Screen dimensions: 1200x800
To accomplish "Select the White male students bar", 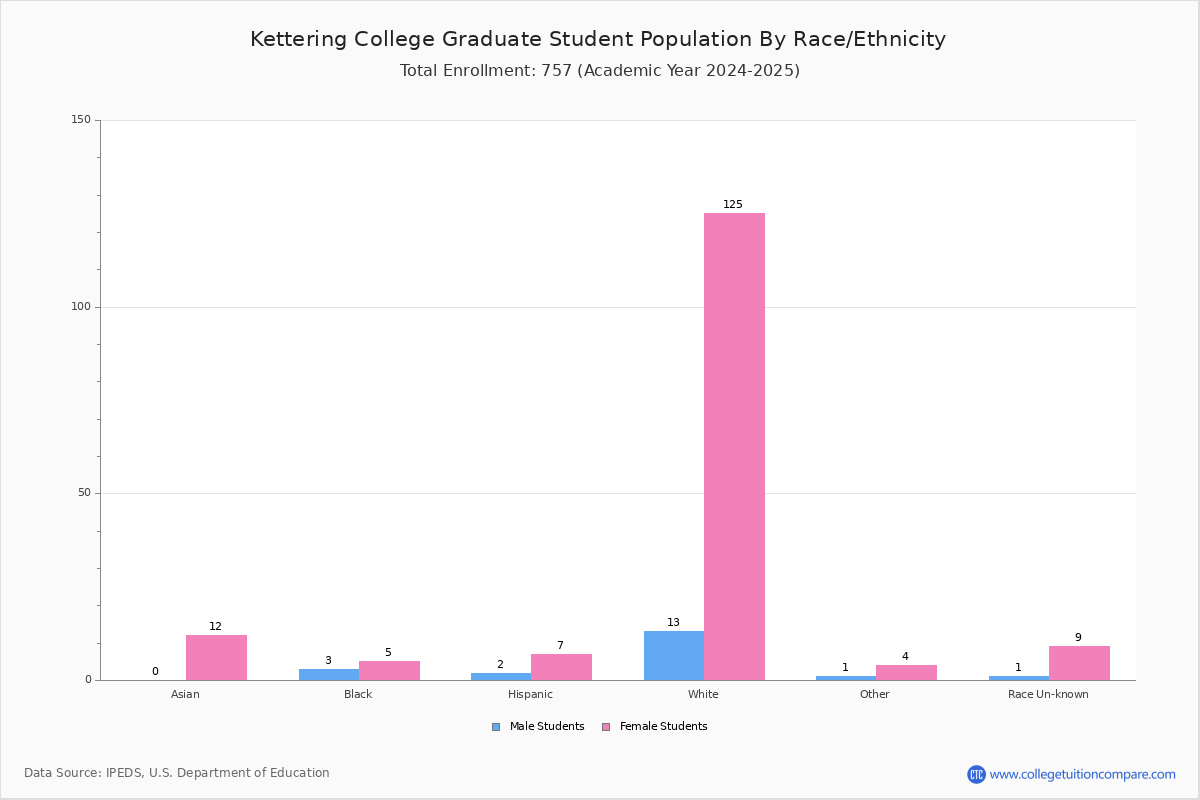I will (x=674, y=656).
